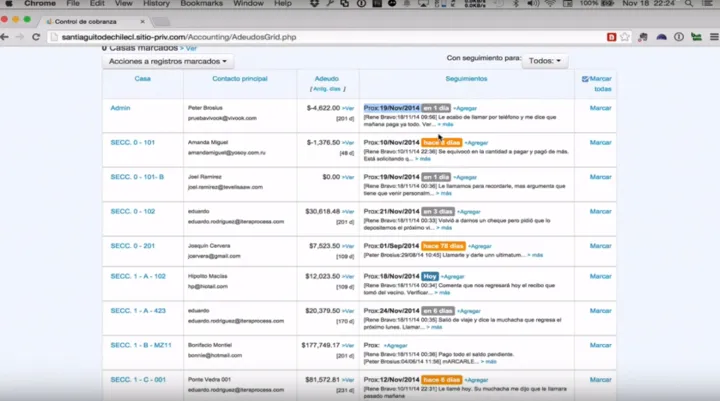The height and width of the screenshot is (401, 720).
Task: Mark the Admin row with Marcar
Action: [600, 108]
